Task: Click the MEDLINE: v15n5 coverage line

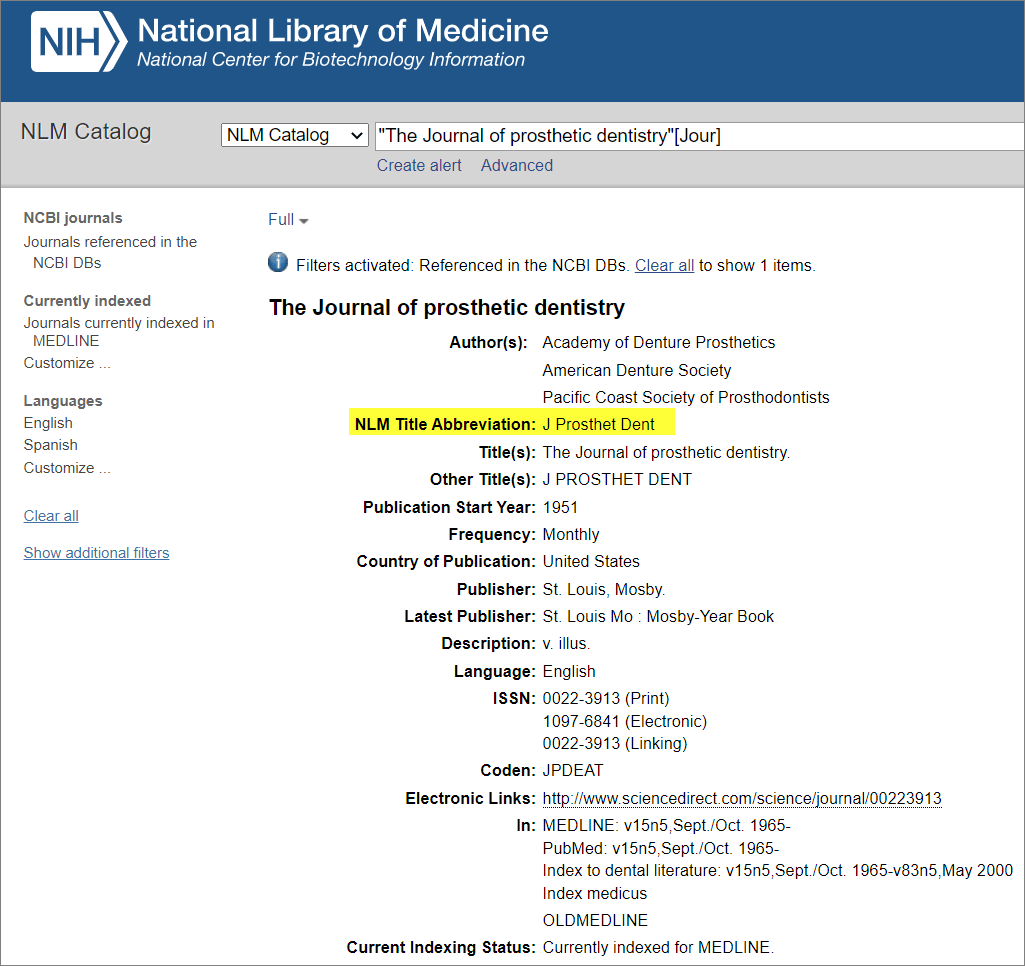Action: coord(667,825)
